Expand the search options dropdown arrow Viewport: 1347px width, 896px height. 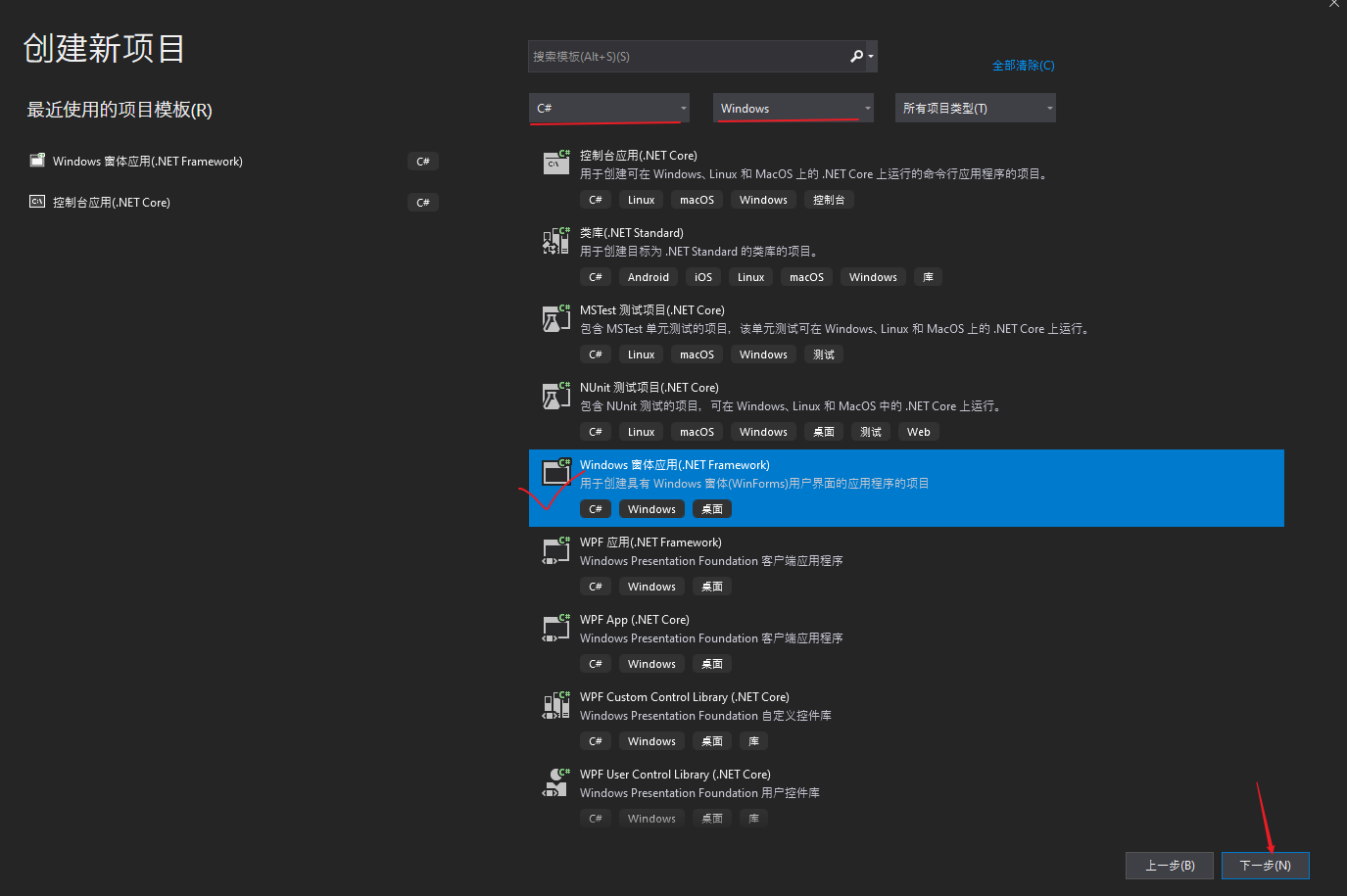[871, 57]
